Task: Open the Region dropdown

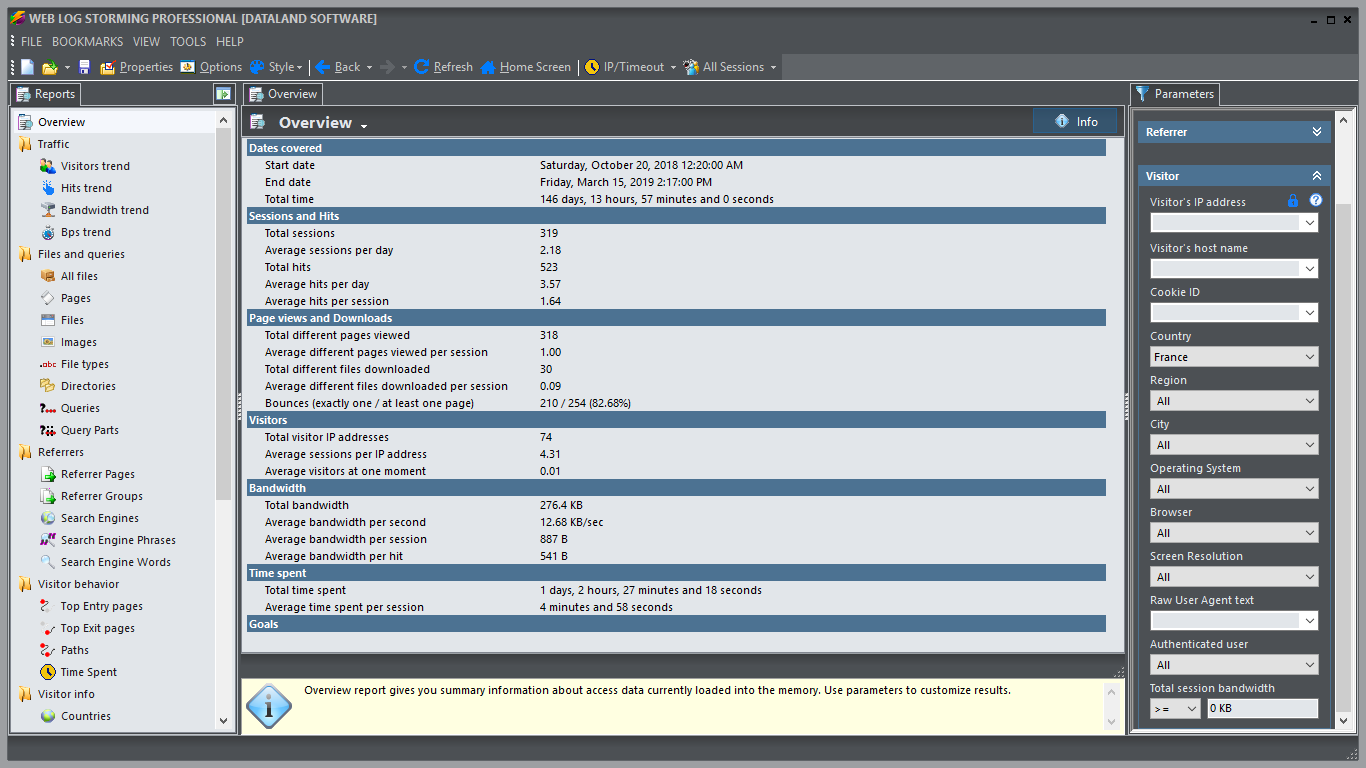Action: pos(1234,401)
